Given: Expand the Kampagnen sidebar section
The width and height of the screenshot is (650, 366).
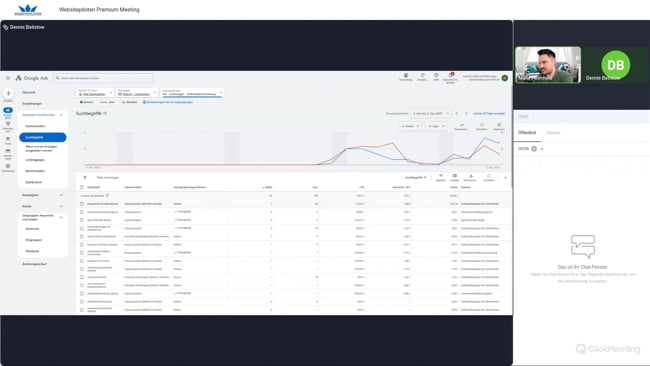Looking at the screenshot, I should (x=61, y=195).
